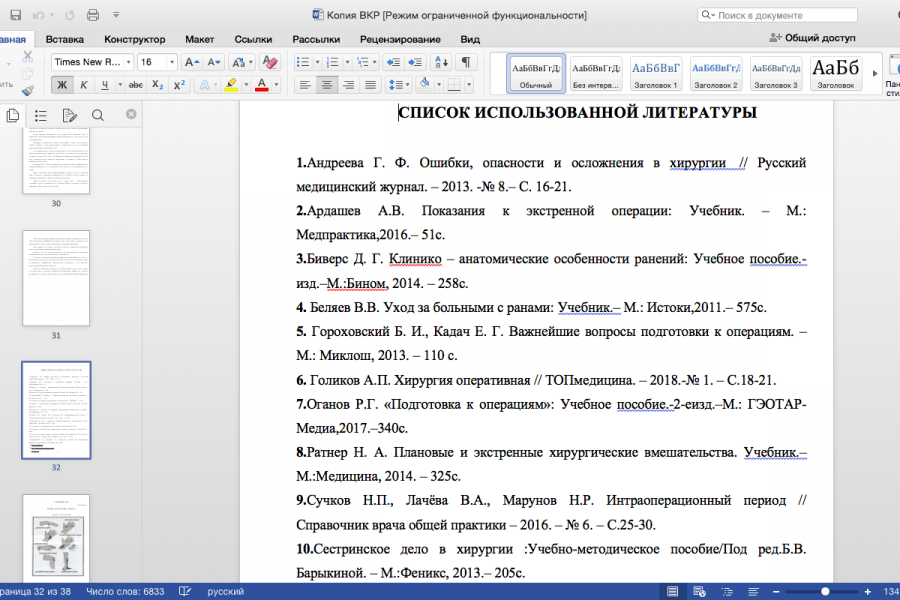Switch to the Вставка tab
This screenshot has width=900, height=600.
point(64,38)
